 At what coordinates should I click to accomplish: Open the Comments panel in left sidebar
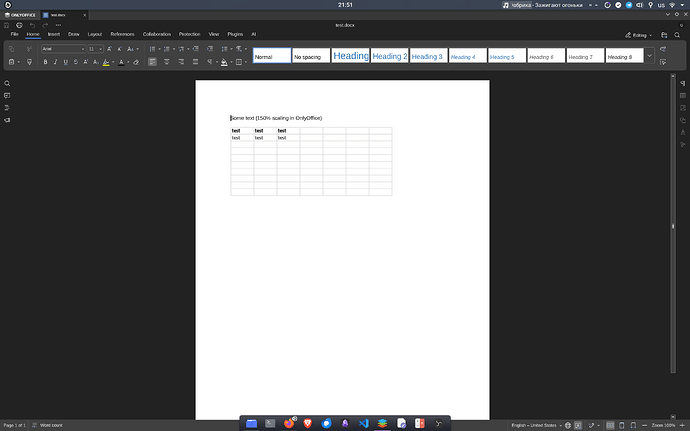click(7, 96)
